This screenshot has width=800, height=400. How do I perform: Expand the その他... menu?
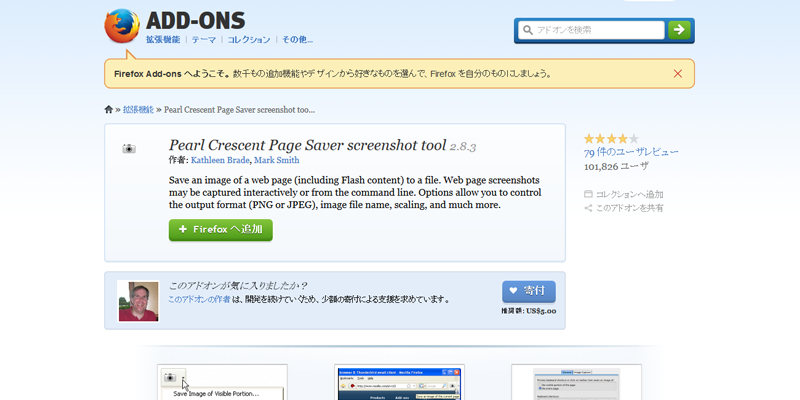(x=297, y=39)
